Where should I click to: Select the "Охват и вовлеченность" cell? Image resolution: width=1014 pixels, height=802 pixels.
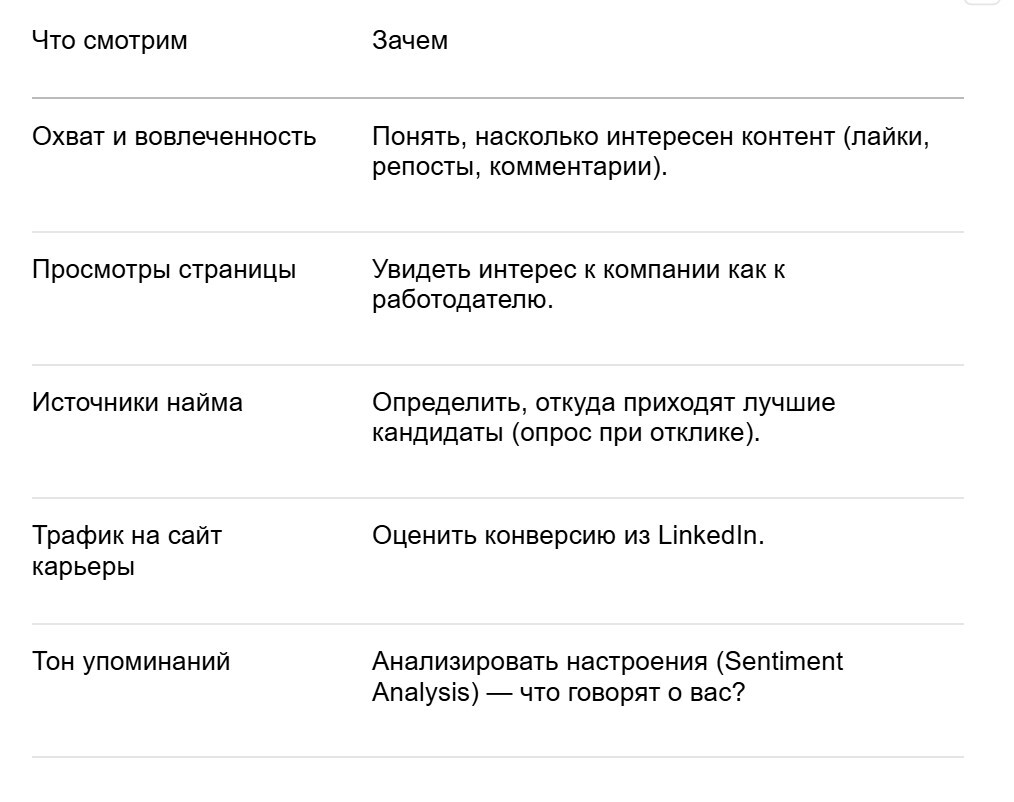coord(174,136)
